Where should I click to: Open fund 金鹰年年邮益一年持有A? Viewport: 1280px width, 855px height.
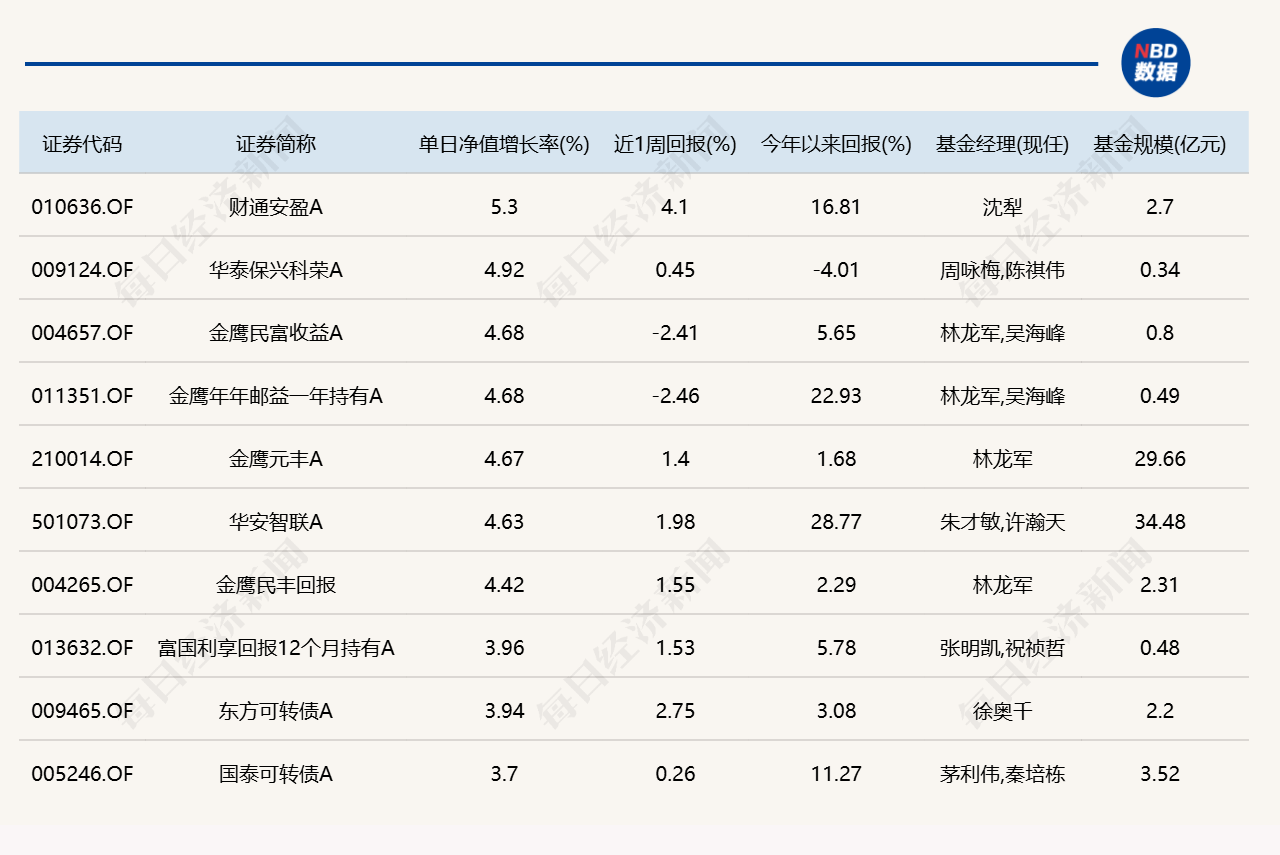[x=276, y=396]
